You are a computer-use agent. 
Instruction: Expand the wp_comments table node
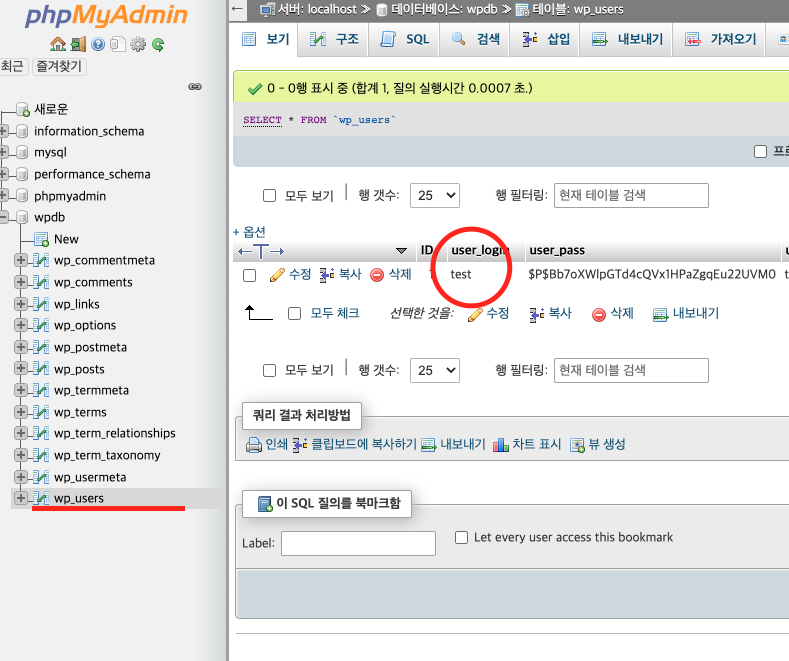coord(21,282)
